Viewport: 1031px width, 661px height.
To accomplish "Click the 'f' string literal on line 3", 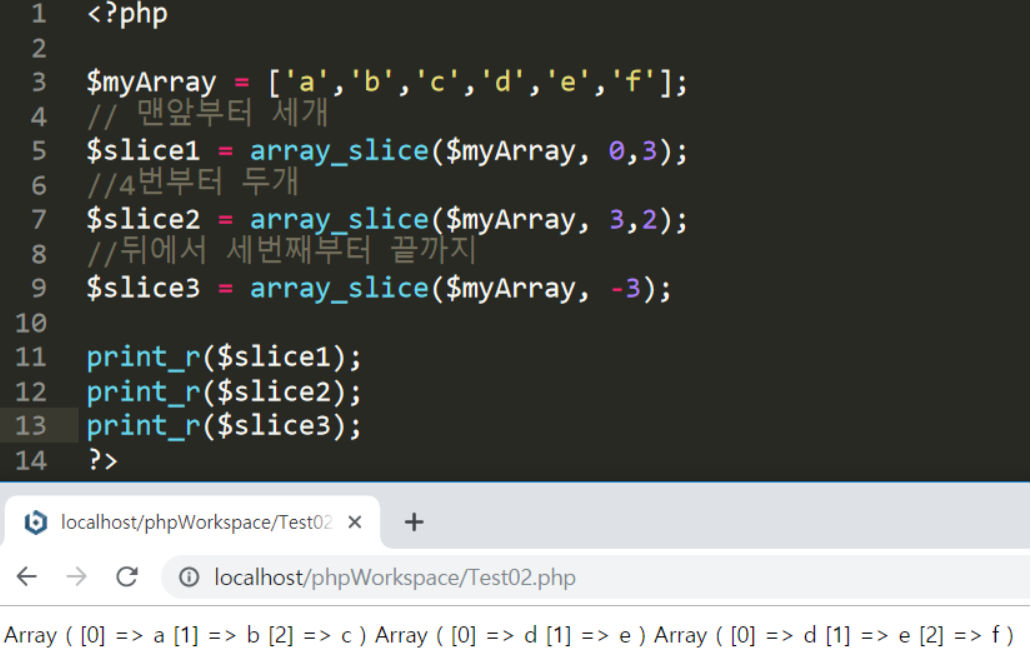I will pyautogui.click(x=633, y=82).
